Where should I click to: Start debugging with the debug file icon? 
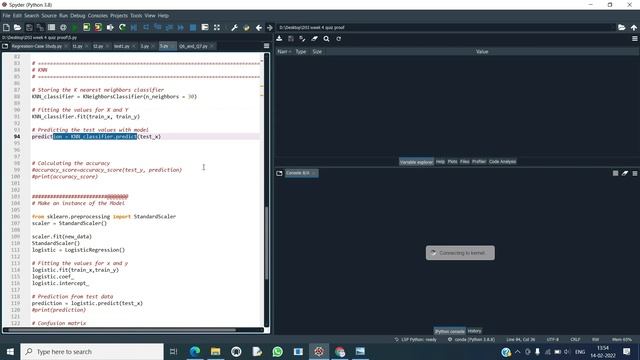click(x=134, y=27)
